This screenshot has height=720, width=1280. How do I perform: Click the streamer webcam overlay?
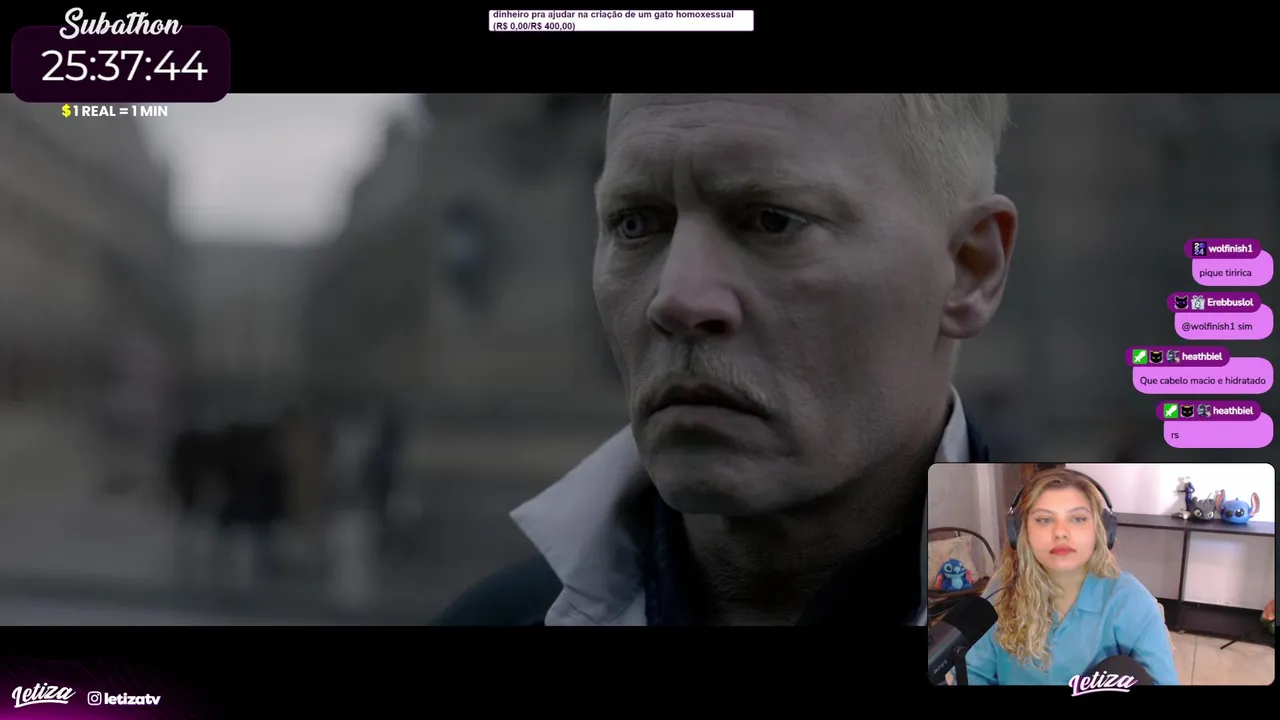pos(1101,574)
